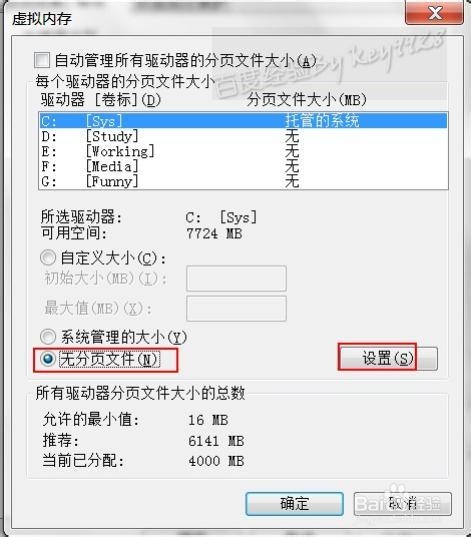The height and width of the screenshot is (537, 471).
Task: Close the Virtual Memory dialog
Action: [x=434, y=13]
